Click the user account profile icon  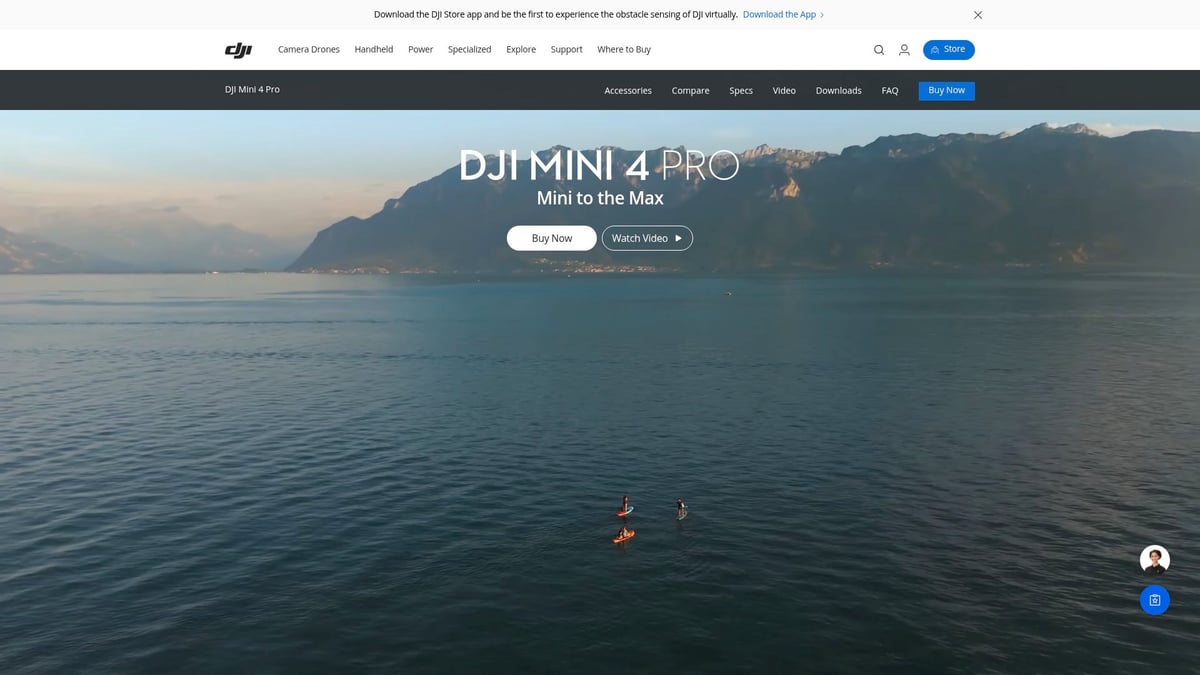point(904,49)
